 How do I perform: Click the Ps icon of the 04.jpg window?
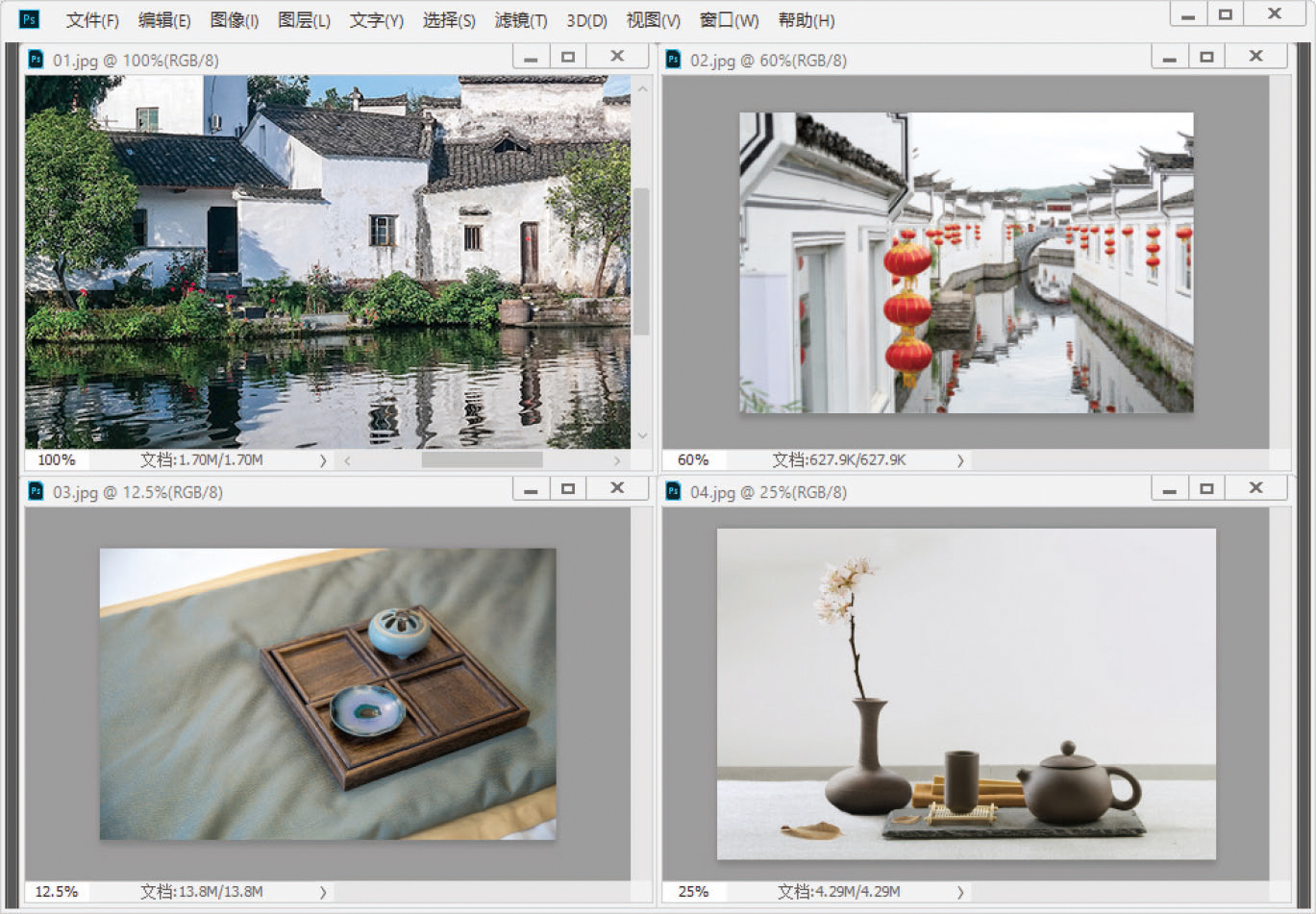coord(674,491)
